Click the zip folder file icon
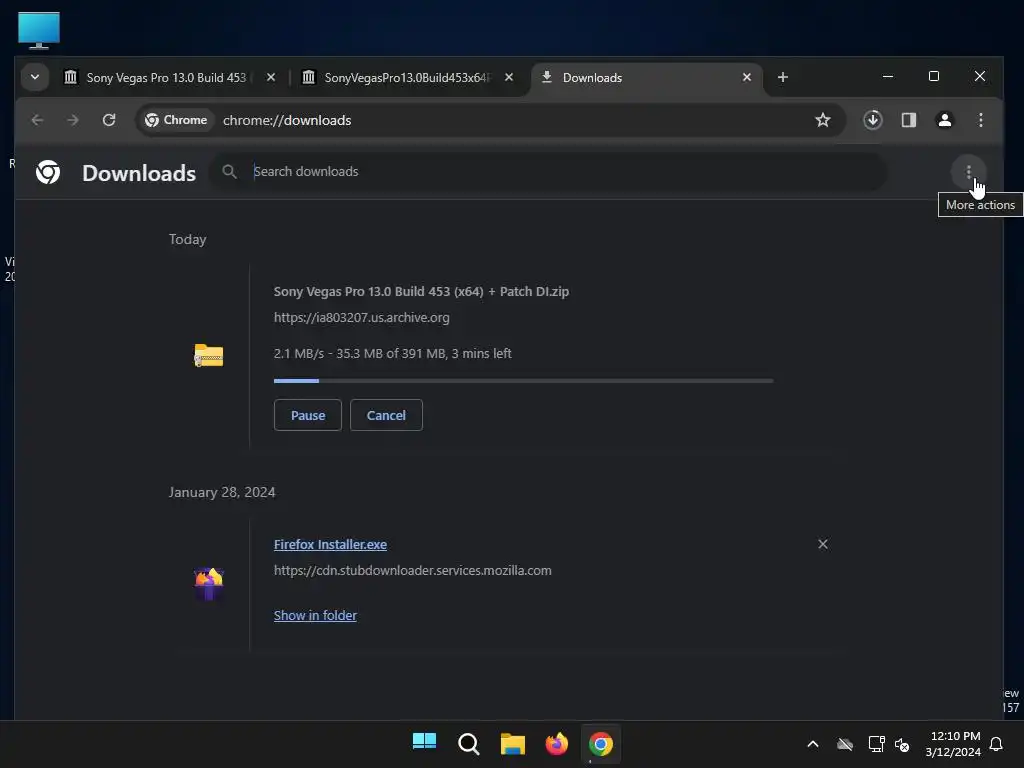Screen dimensions: 1024x768 pos(208,355)
